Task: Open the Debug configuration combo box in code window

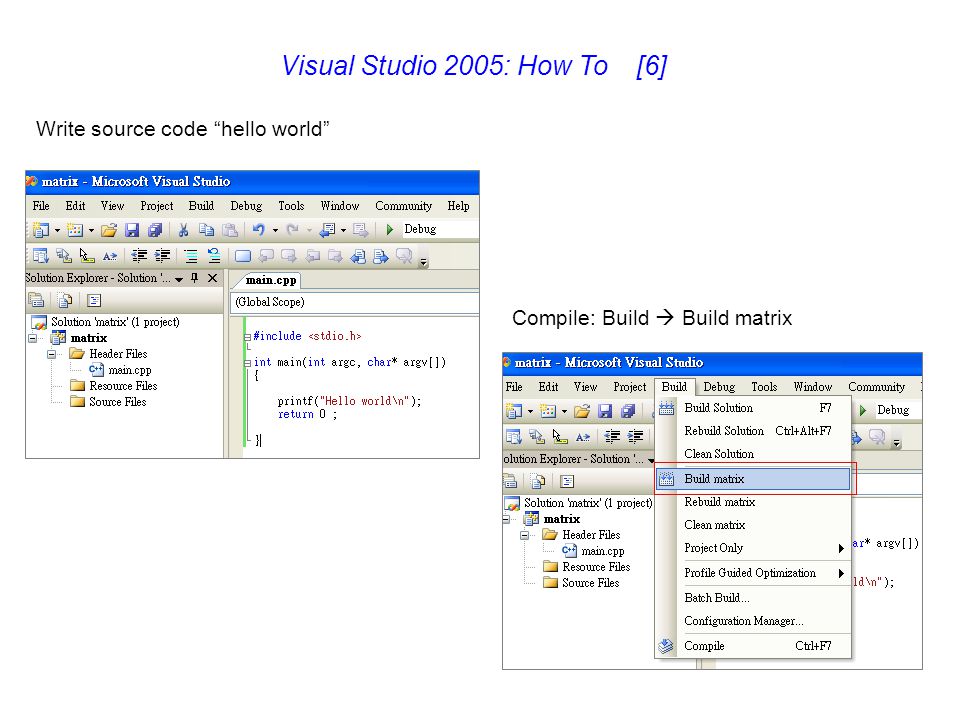Action: point(440,229)
